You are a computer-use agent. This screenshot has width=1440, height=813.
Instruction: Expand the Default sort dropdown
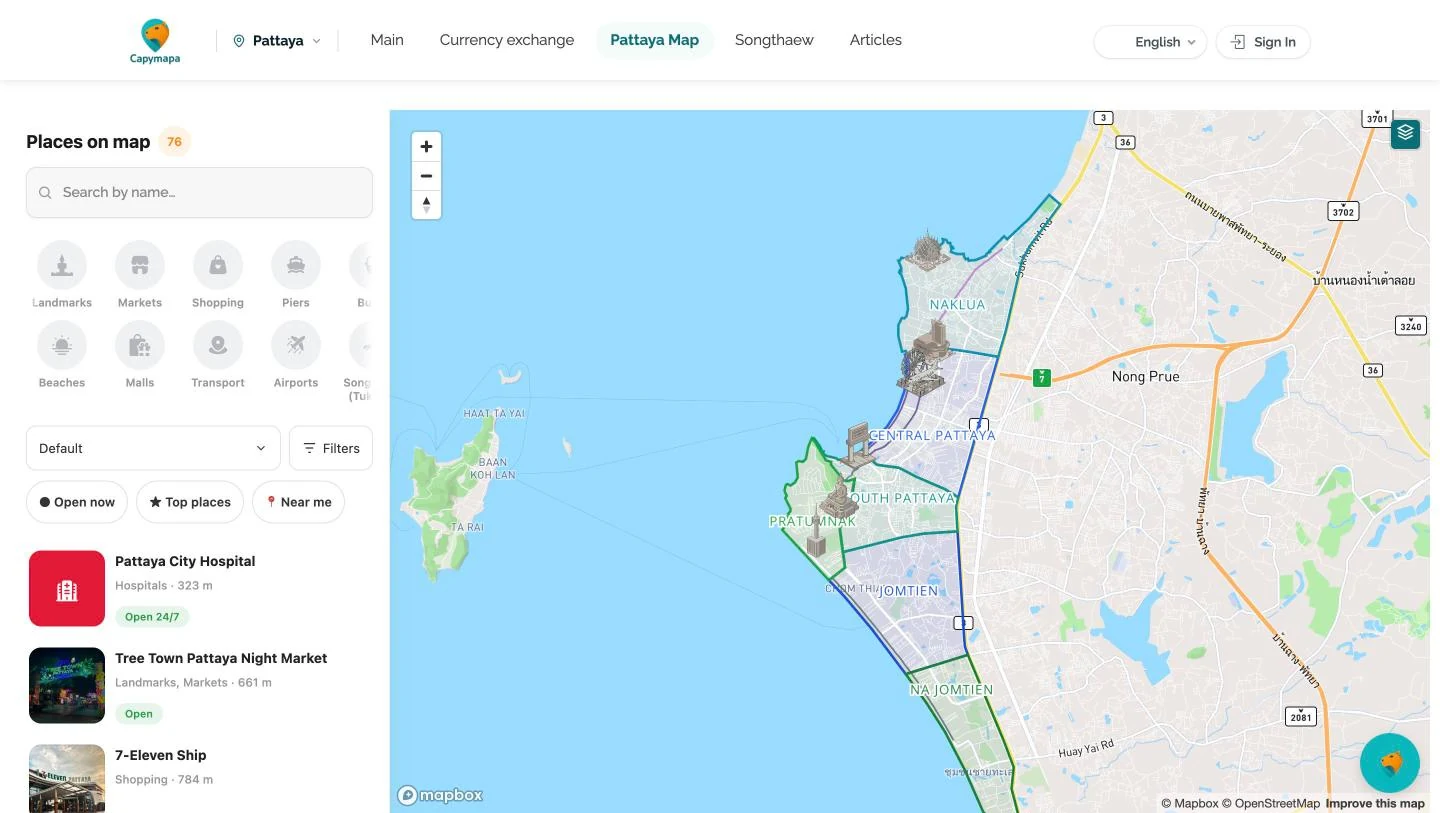(x=153, y=448)
